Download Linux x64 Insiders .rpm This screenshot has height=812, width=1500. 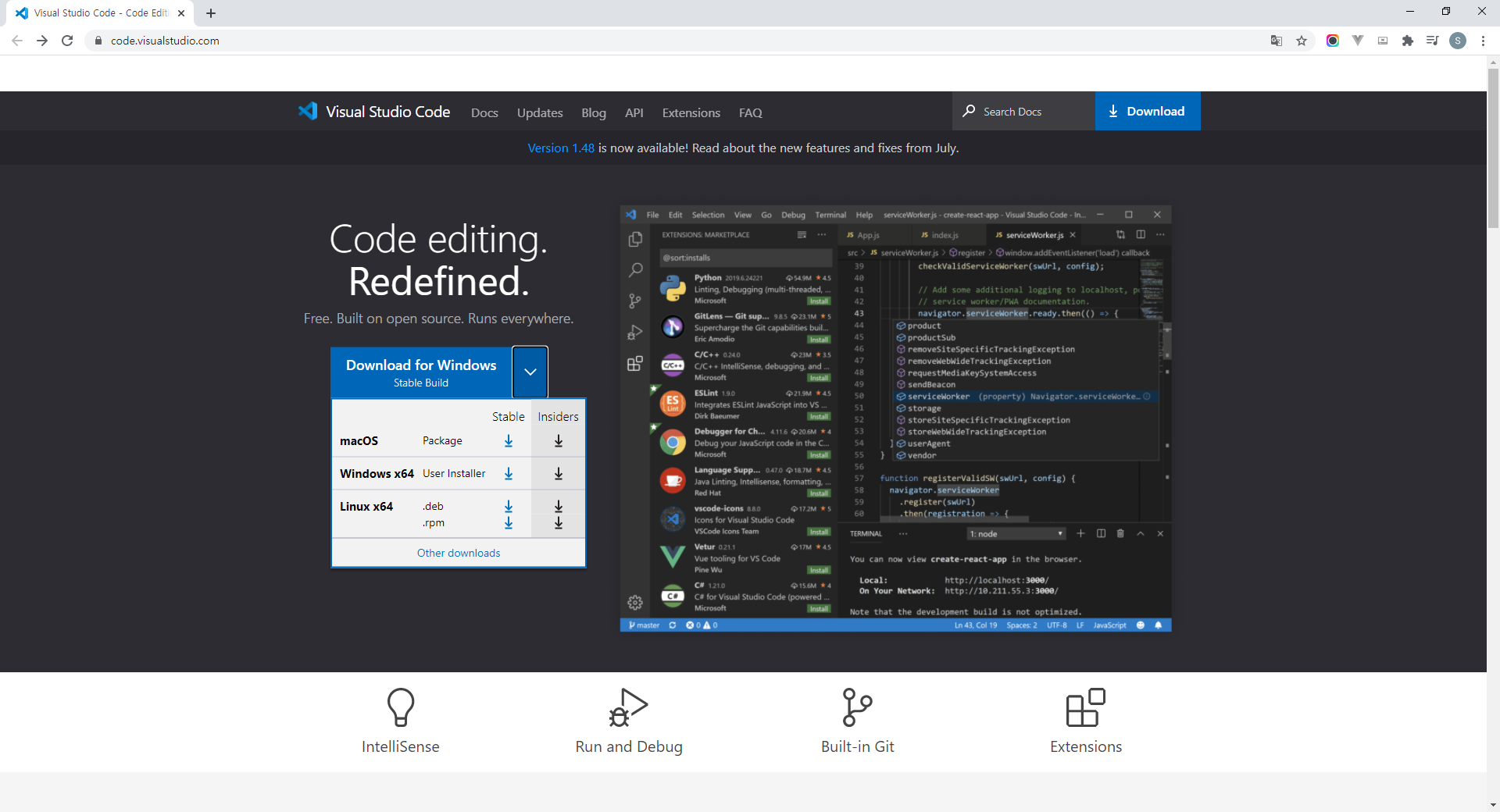559,523
